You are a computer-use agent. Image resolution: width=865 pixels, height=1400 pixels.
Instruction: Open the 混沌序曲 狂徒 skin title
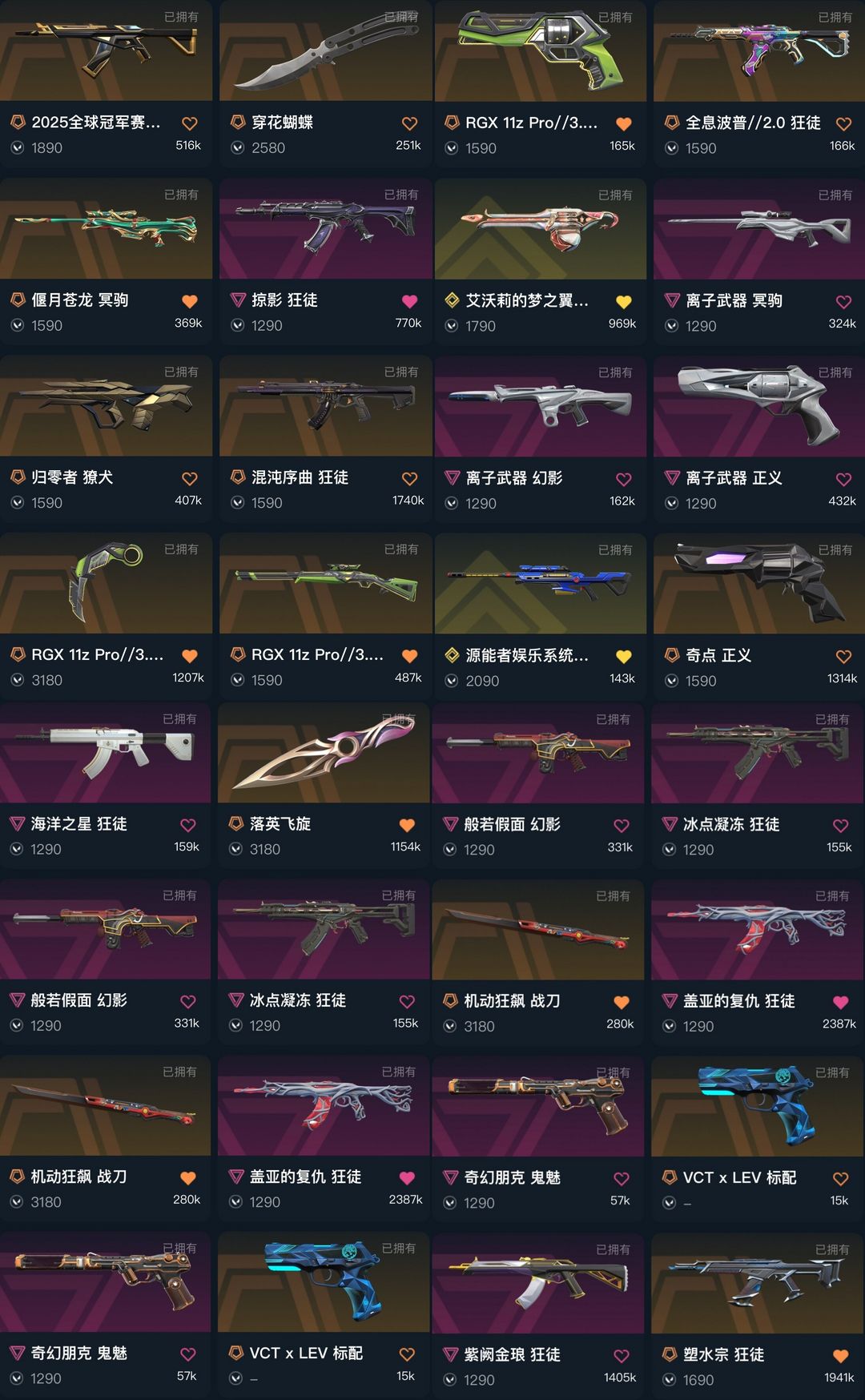tap(300, 477)
